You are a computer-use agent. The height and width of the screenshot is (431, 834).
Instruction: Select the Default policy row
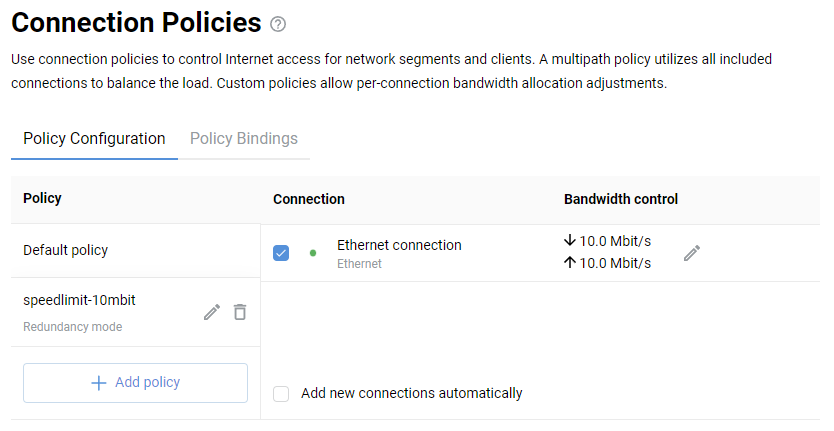point(66,250)
